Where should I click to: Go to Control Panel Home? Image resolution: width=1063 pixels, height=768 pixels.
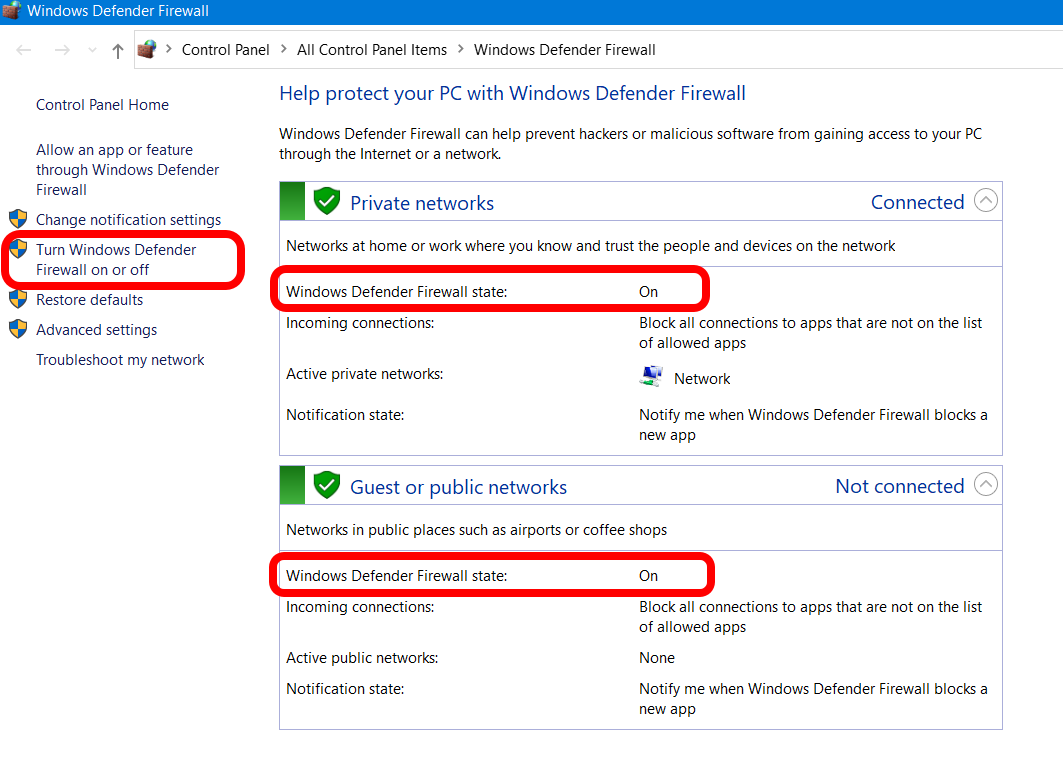[102, 104]
